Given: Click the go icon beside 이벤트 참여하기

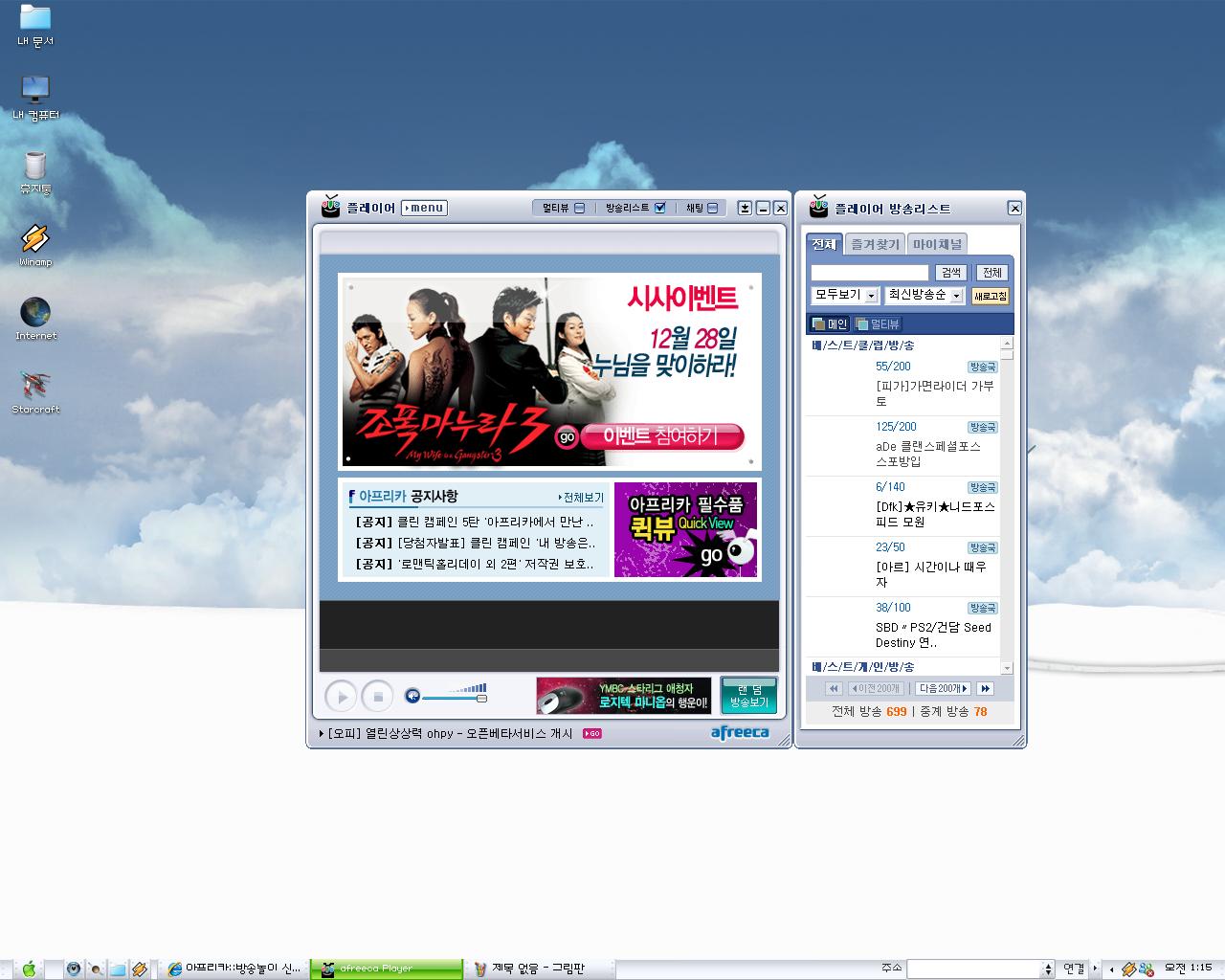Looking at the screenshot, I should click(567, 437).
